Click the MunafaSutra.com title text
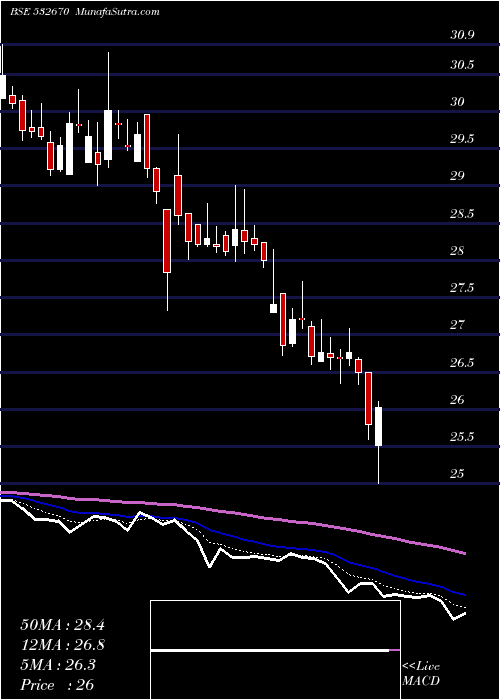Viewport: 500px width, 700px height. [x=115, y=12]
